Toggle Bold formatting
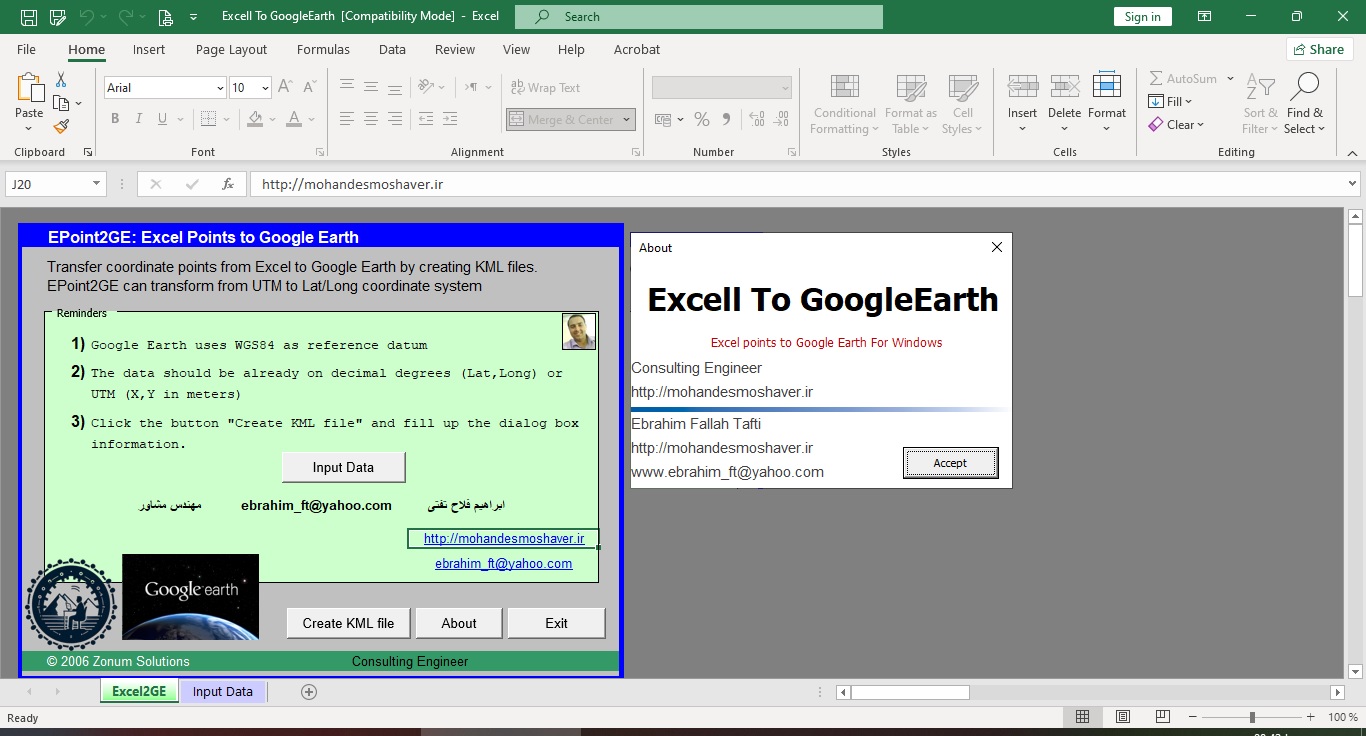 pyautogui.click(x=115, y=119)
